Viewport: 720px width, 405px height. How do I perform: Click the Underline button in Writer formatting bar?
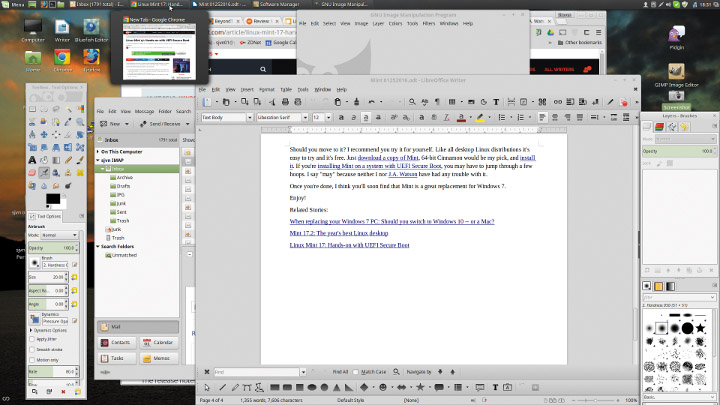click(x=366, y=118)
